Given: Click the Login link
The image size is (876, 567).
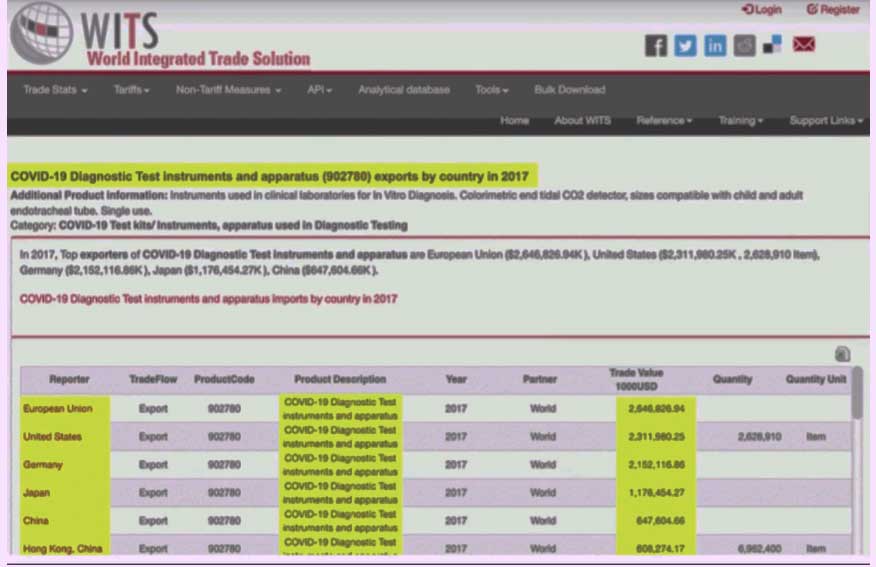Looking at the screenshot, I should (762, 10).
